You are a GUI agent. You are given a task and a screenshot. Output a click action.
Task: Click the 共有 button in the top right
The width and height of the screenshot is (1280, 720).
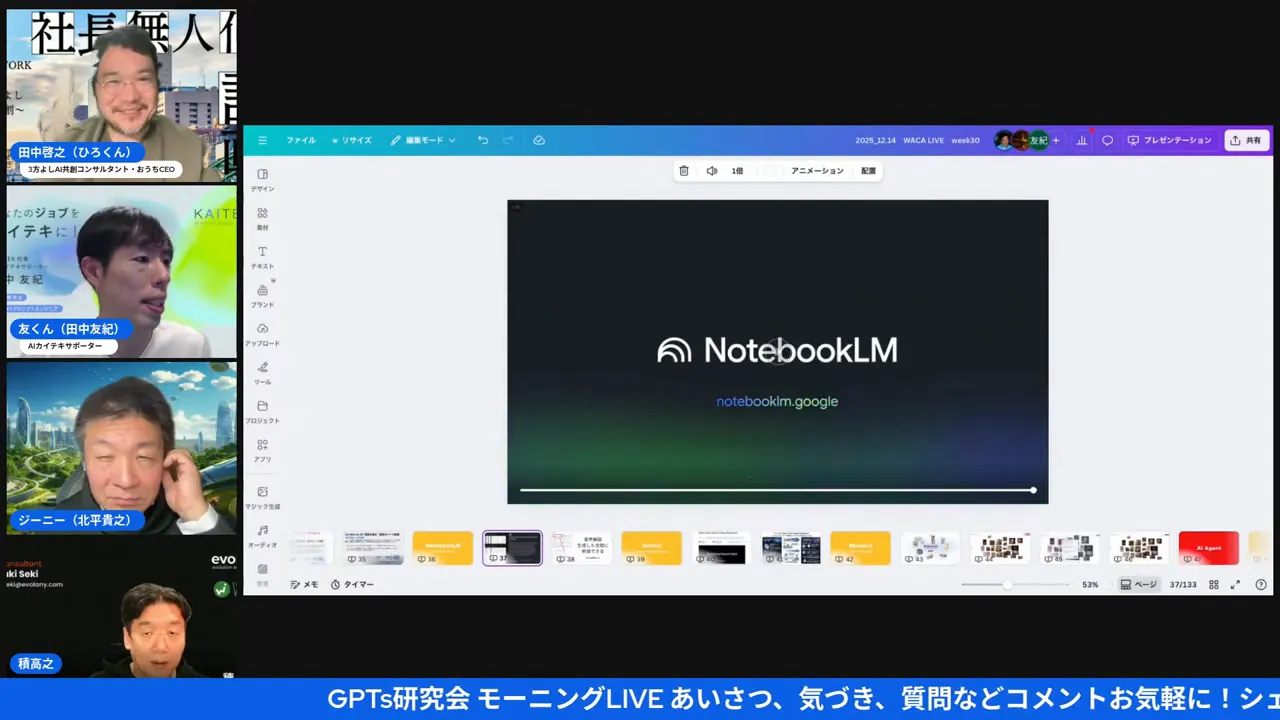click(1246, 140)
